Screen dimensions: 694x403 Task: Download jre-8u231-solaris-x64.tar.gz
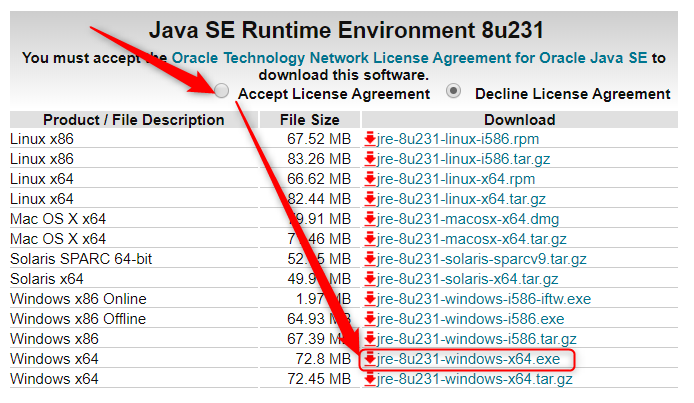point(467,279)
